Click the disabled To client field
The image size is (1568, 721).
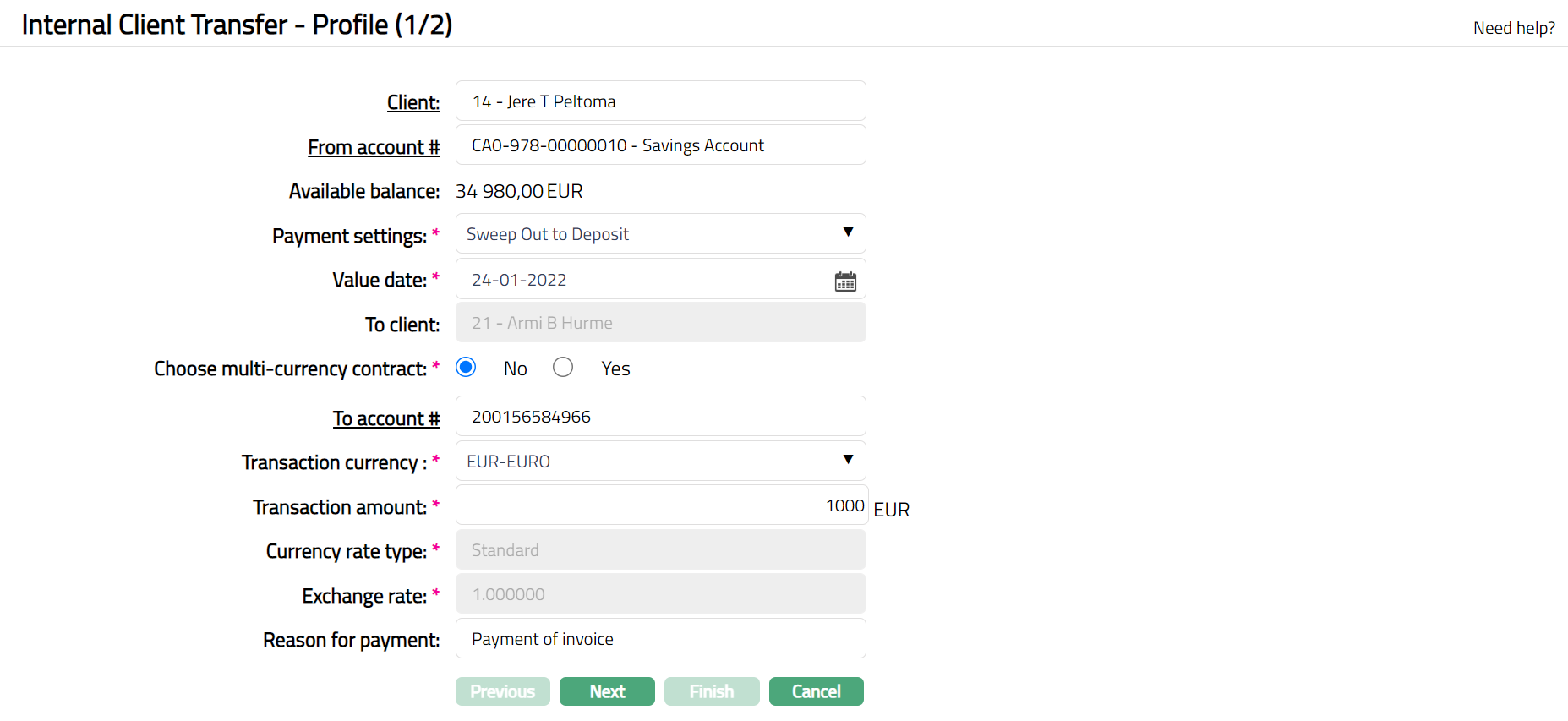[x=660, y=323]
